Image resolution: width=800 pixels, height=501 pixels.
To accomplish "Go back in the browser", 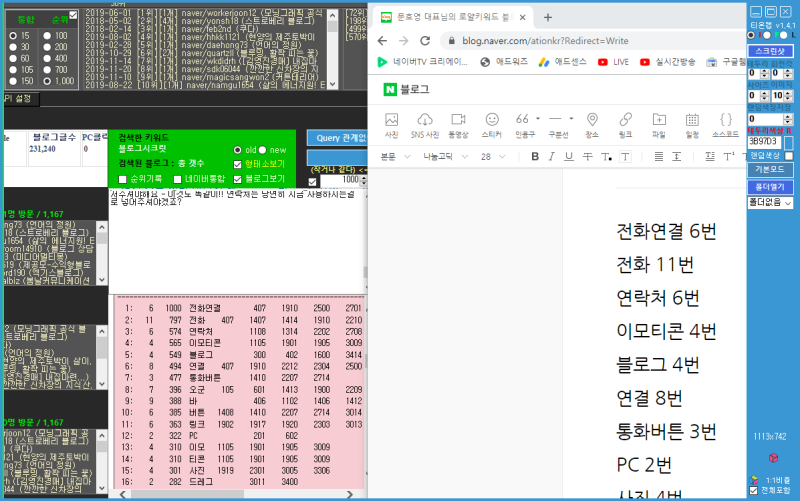I will 382,41.
